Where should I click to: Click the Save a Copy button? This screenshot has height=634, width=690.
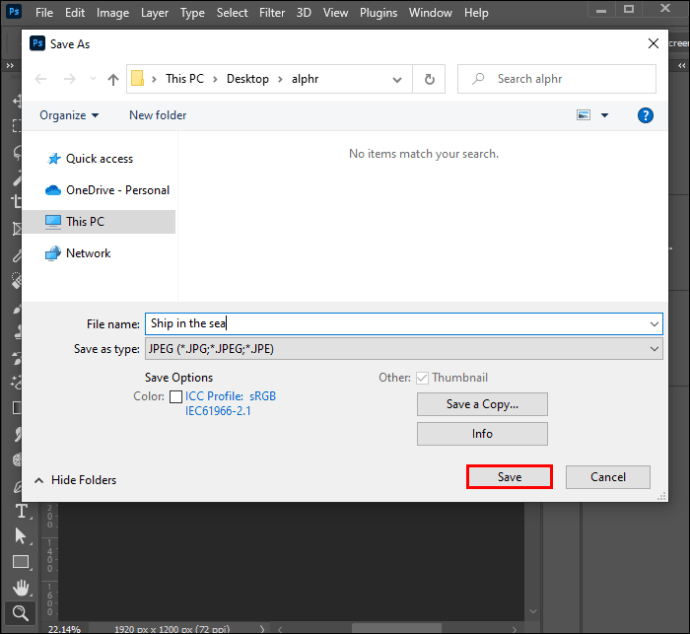pyautogui.click(x=482, y=404)
